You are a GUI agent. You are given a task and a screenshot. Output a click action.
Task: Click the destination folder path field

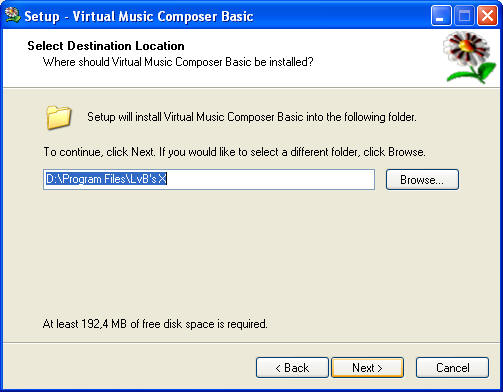pos(209,179)
